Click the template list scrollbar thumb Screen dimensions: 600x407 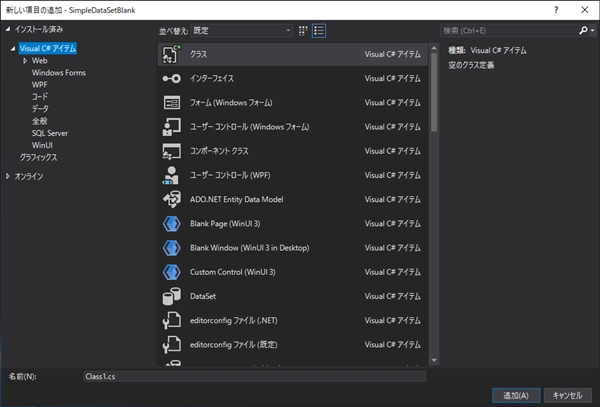tap(434, 92)
